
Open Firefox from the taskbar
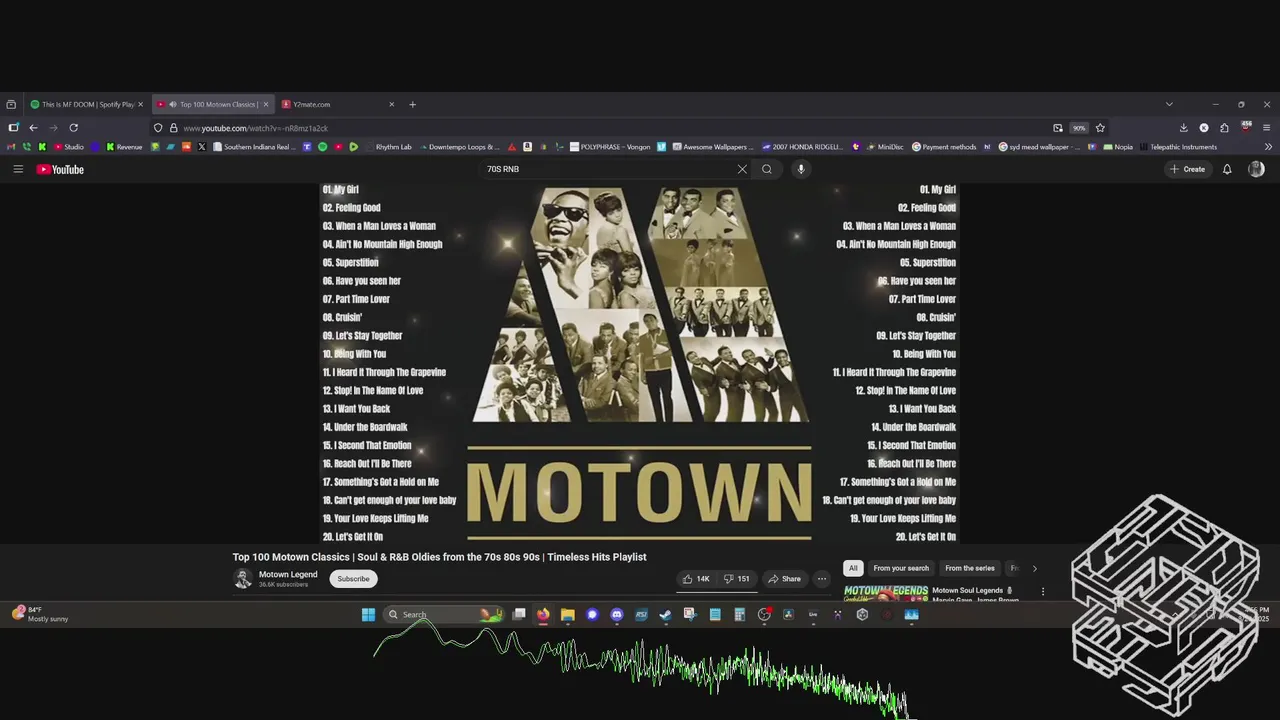(x=543, y=615)
